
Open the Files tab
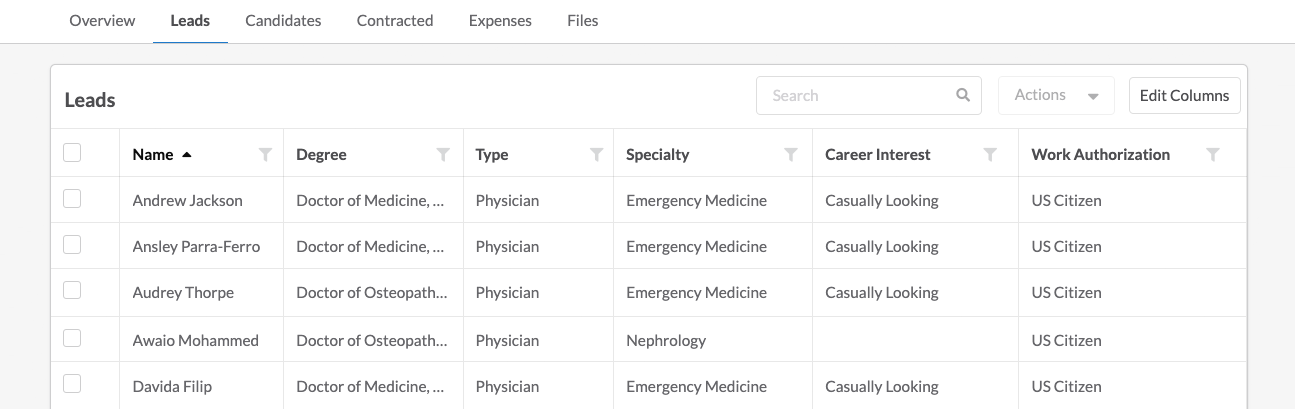pyautogui.click(x=583, y=20)
